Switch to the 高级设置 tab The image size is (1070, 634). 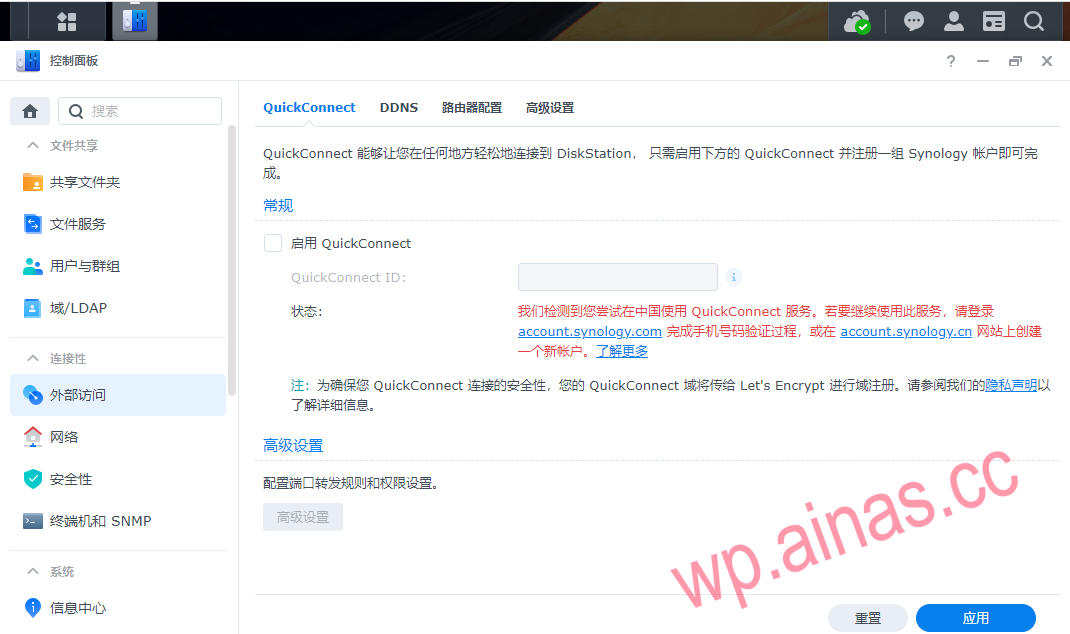click(549, 108)
